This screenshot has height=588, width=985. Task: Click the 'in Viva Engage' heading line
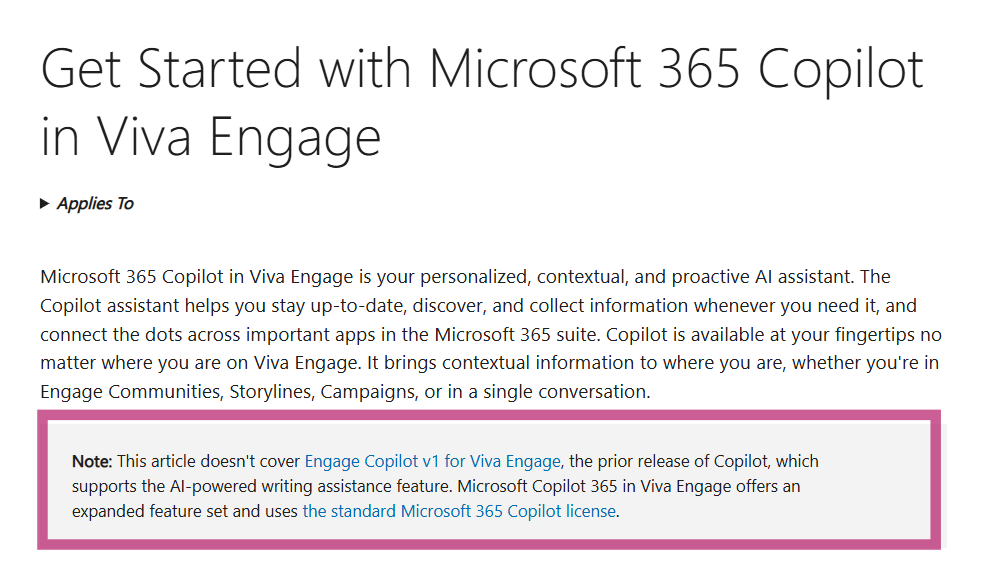tap(210, 137)
